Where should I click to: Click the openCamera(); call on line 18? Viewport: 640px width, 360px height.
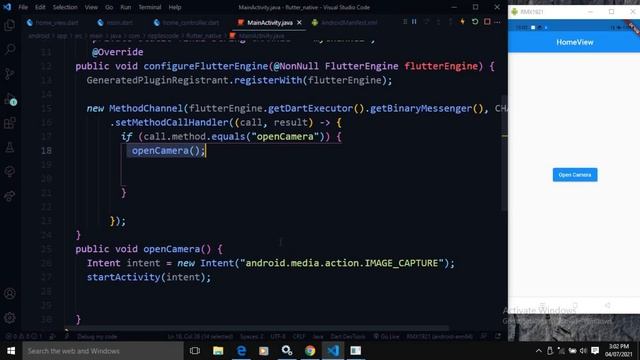(x=168, y=151)
